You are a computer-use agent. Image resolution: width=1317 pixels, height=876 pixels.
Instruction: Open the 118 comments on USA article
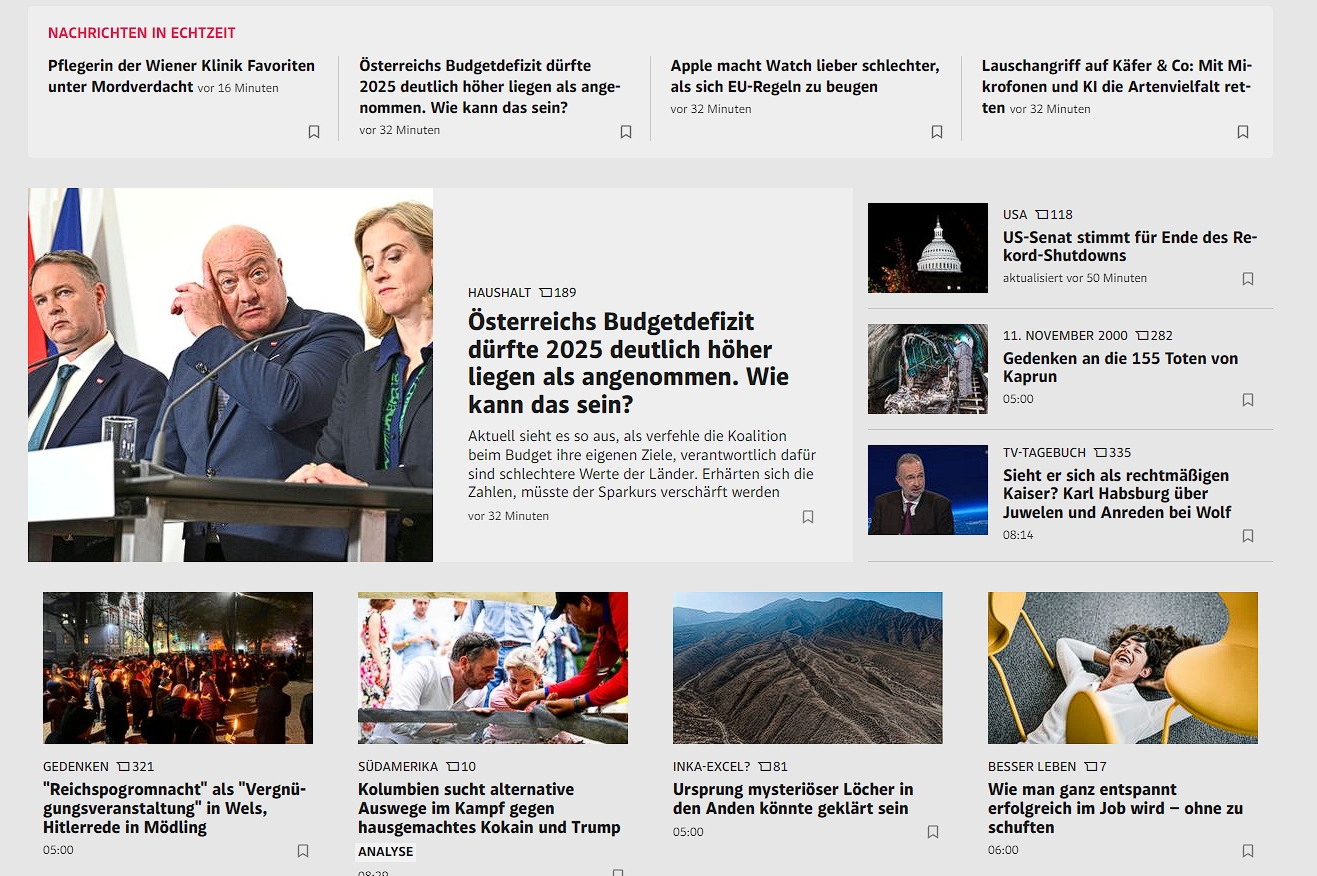[1054, 215]
